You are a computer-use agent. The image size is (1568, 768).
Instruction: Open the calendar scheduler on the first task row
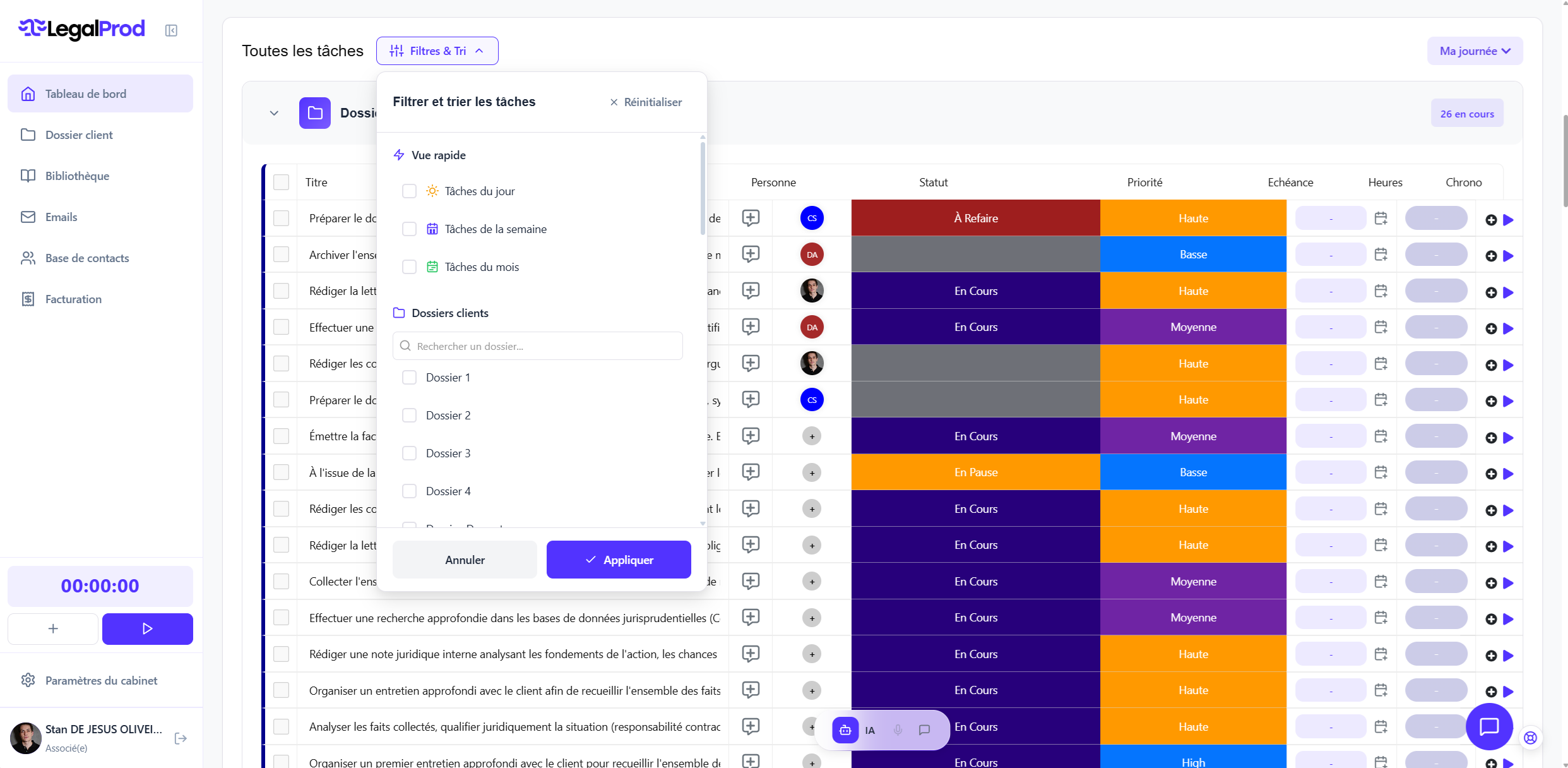pos(1381,218)
